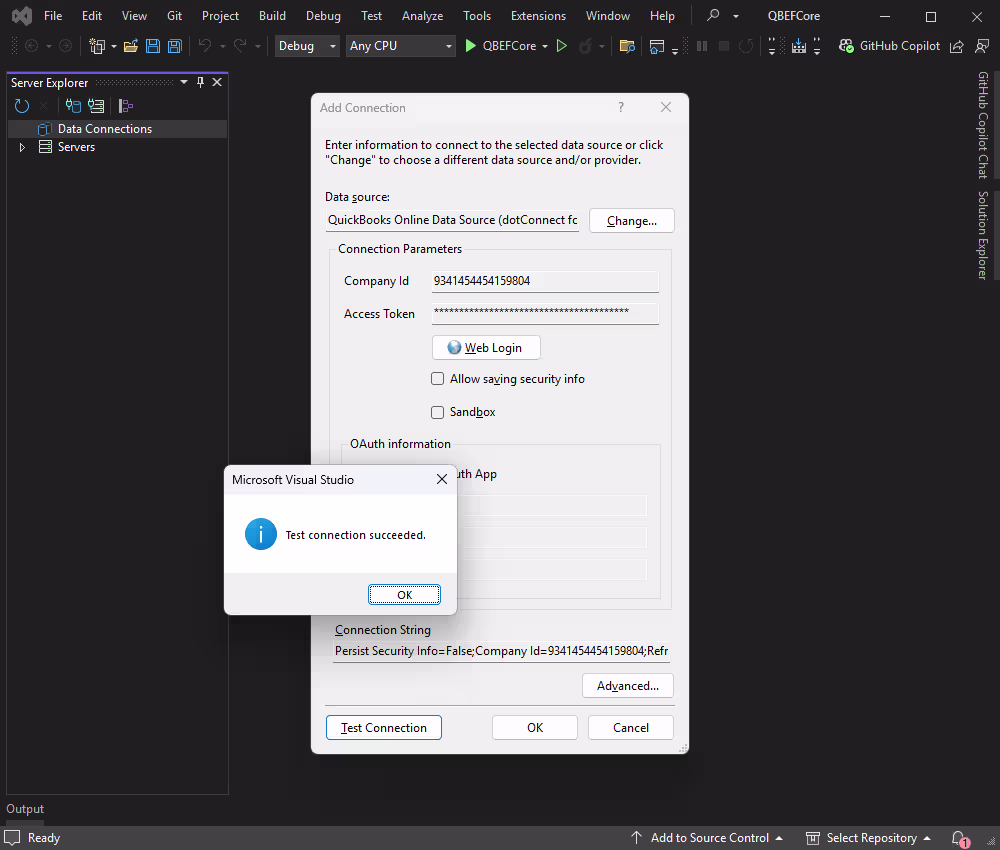Click the Save All icon

[174, 46]
